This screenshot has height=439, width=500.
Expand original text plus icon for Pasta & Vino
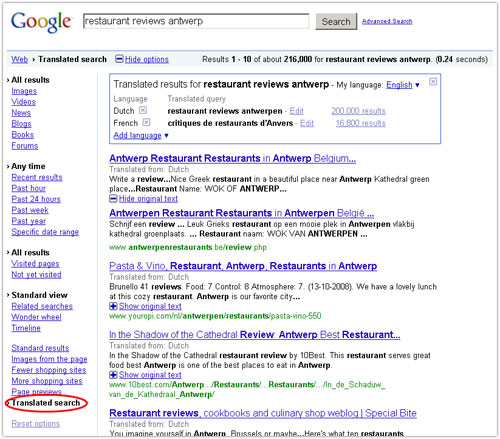[x=113, y=306]
